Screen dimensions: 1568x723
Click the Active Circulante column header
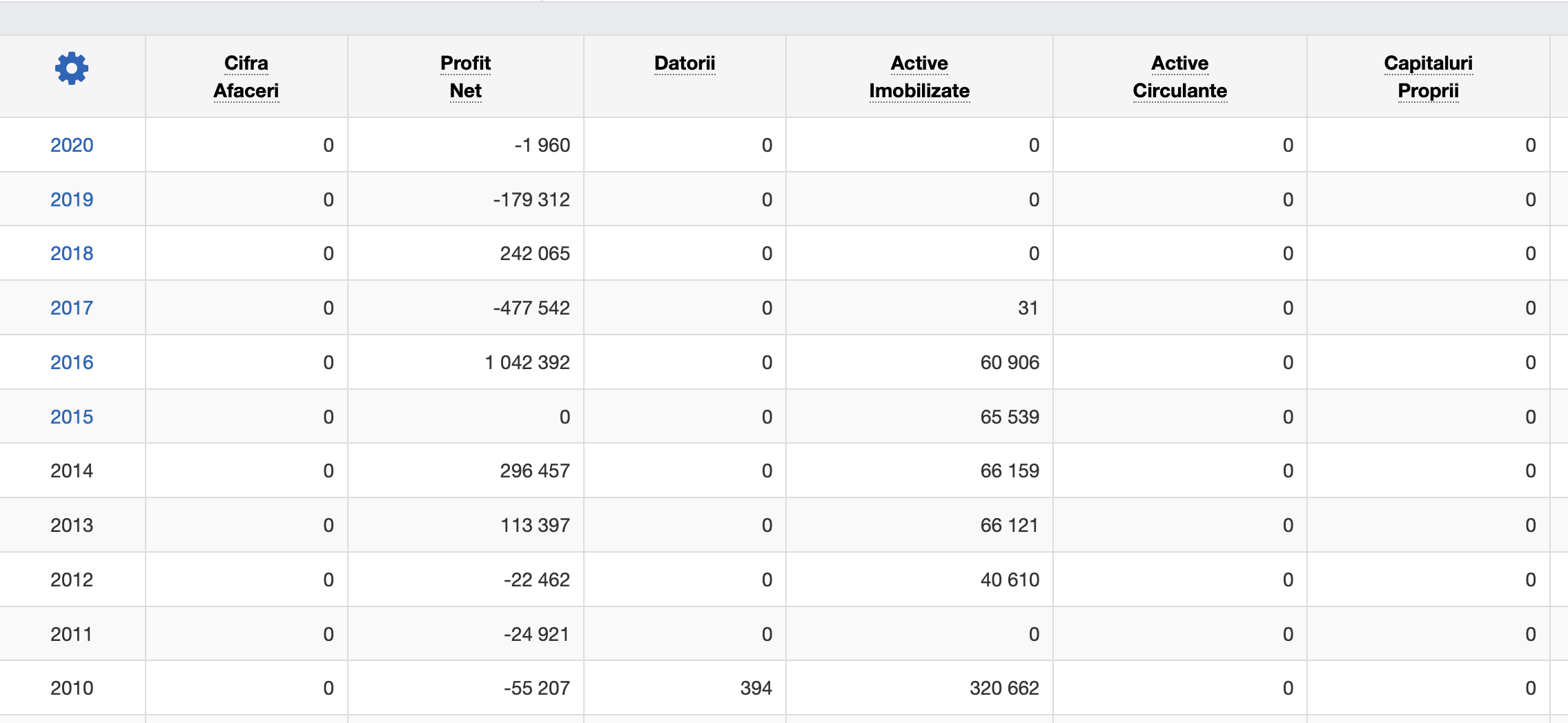click(x=1180, y=77)
